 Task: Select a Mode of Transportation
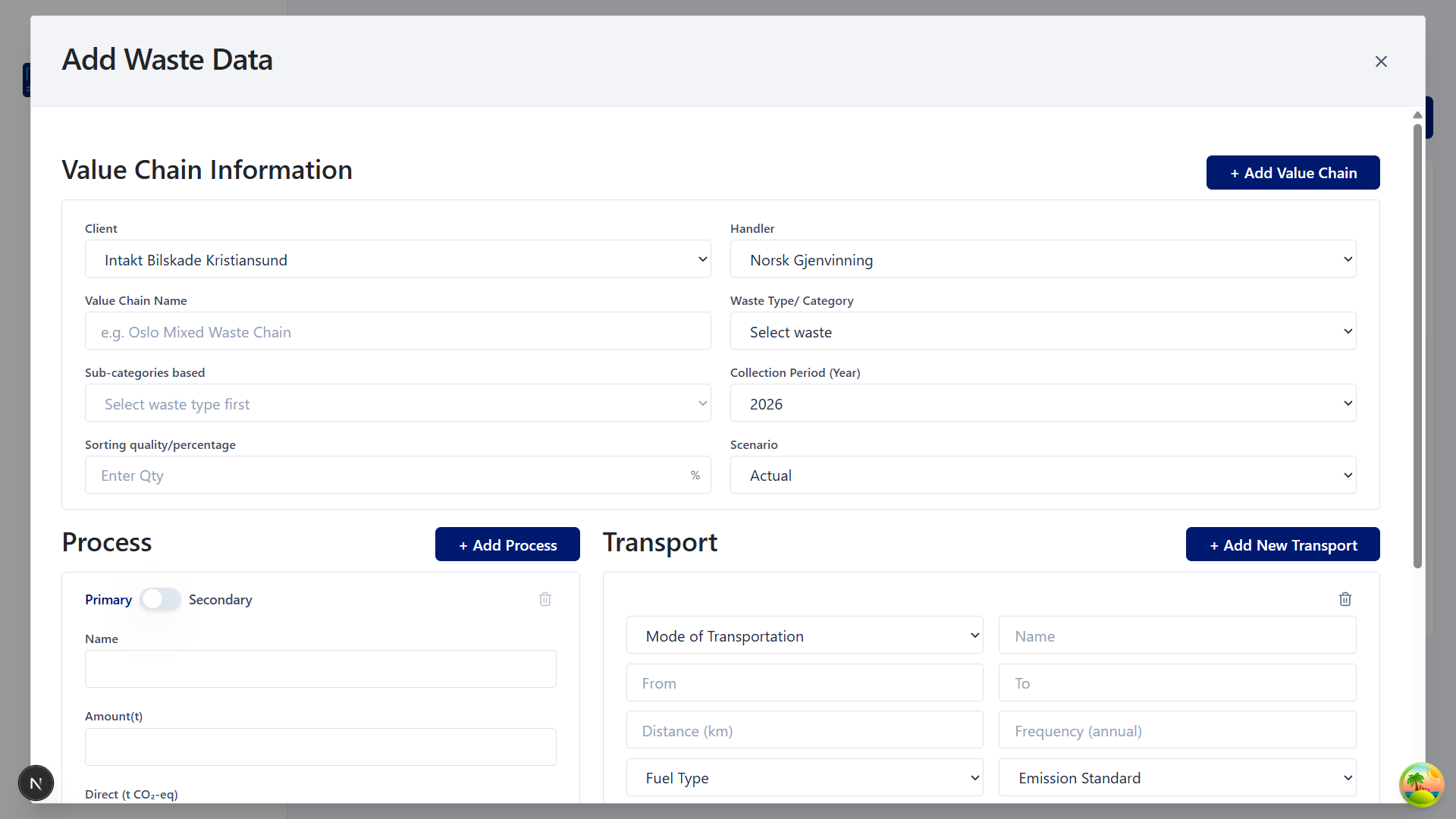(805, 635)
